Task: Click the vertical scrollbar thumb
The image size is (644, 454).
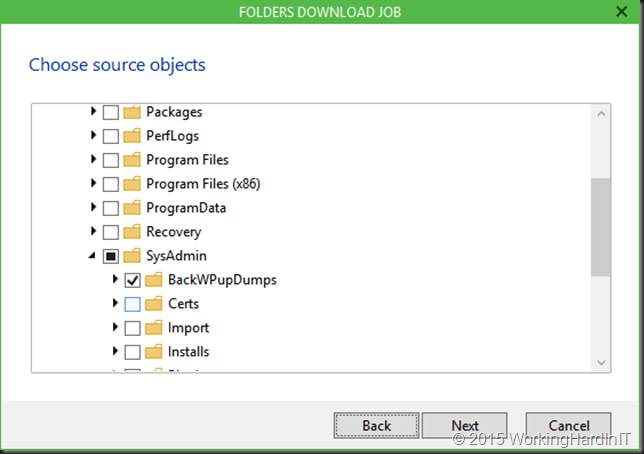Action: (601, 227)
